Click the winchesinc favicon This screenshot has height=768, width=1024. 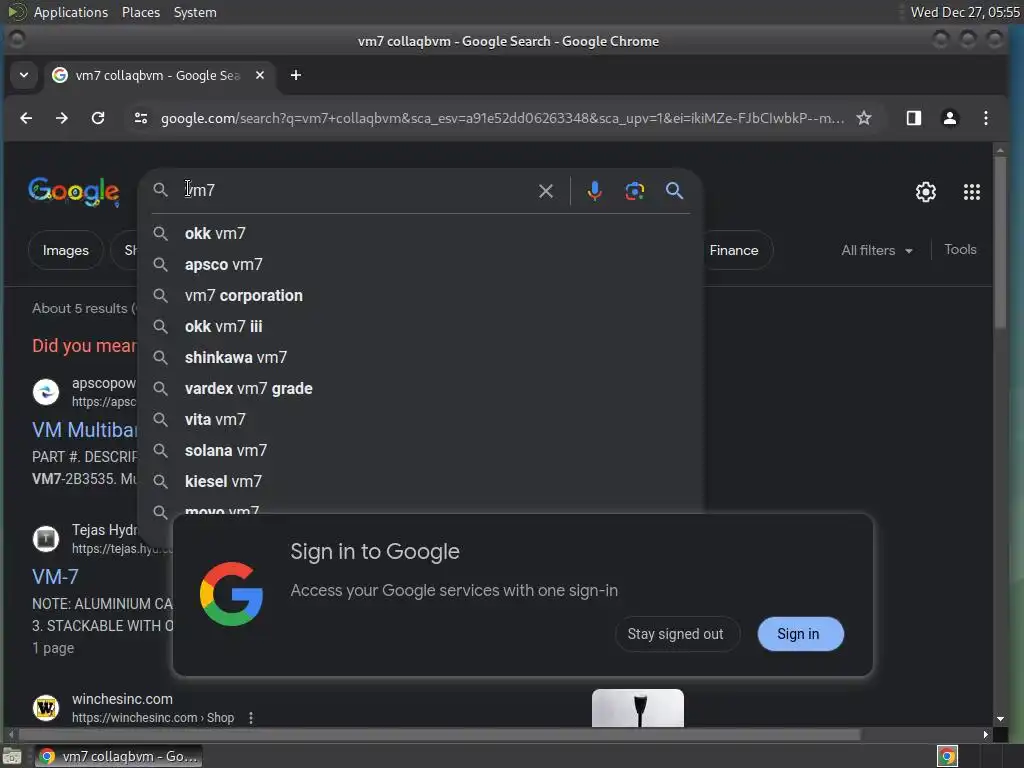pos(46,708)
